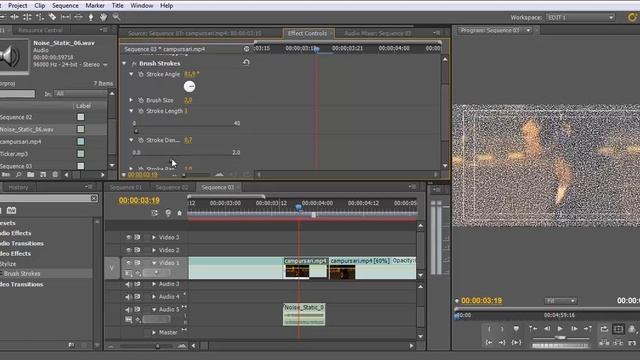640x360 pixels.
Task: Select the Ripple Edit tool
Action: tap(14, 17)
